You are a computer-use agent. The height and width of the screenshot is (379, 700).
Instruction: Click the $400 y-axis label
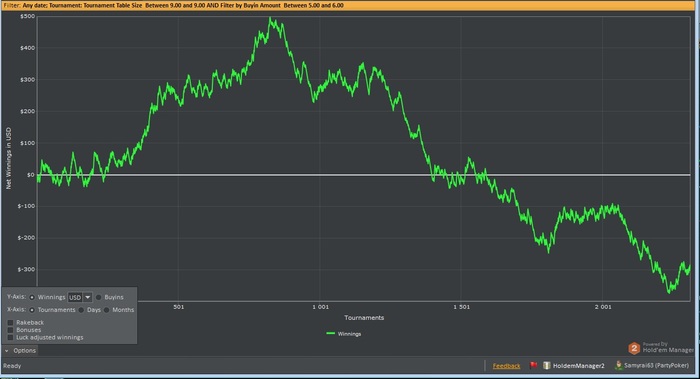pyautogui.click(x=27, y=48)
